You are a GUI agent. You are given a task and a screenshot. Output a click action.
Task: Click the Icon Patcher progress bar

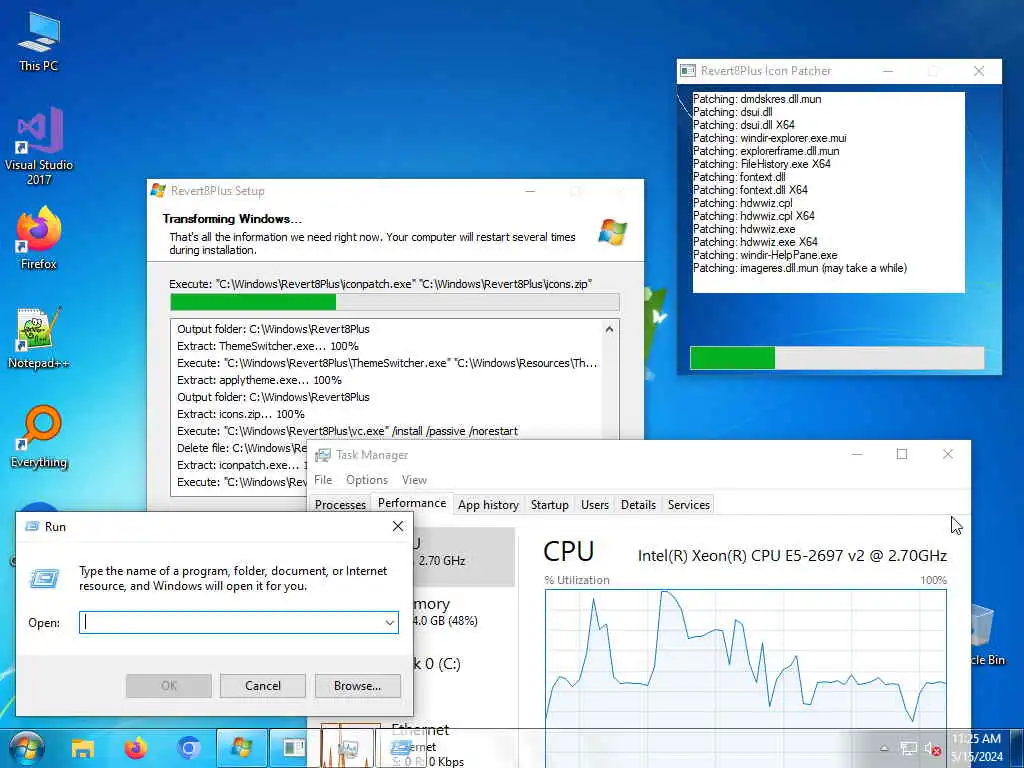click(837, 358)
